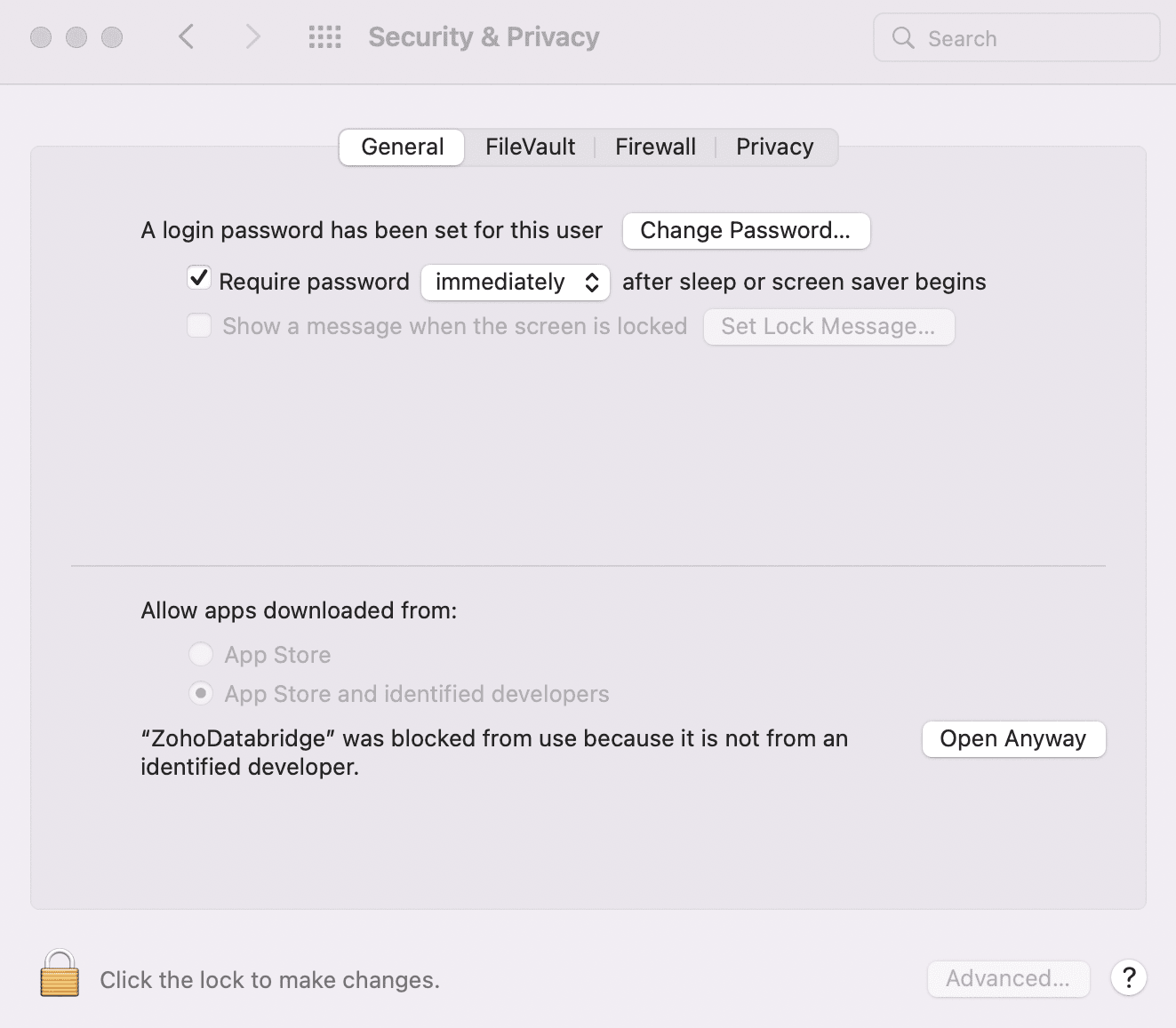This screenshot has width=1176, height=1028.
Task: Open the immediately password delay dropdown
Action: (x=516, y=283)
